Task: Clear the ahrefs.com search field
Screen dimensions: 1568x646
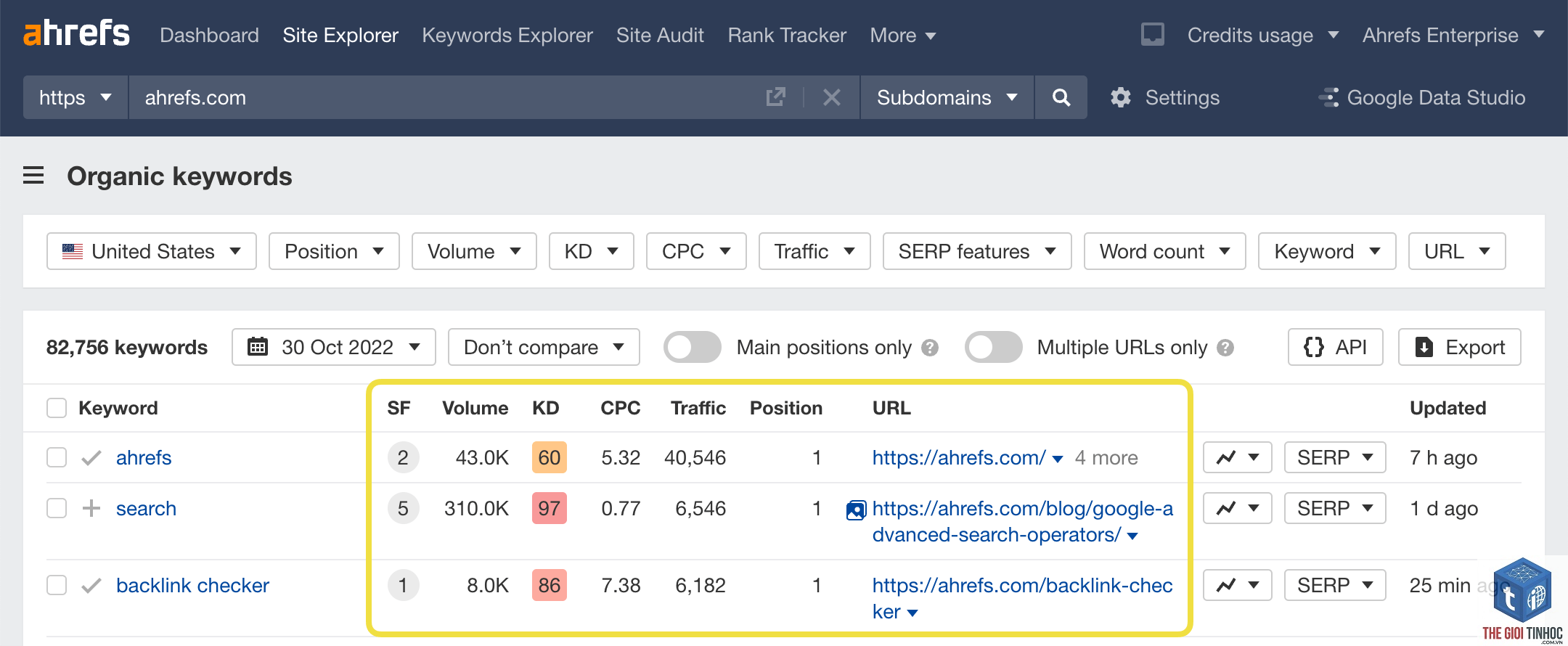Action: [832, 97]
